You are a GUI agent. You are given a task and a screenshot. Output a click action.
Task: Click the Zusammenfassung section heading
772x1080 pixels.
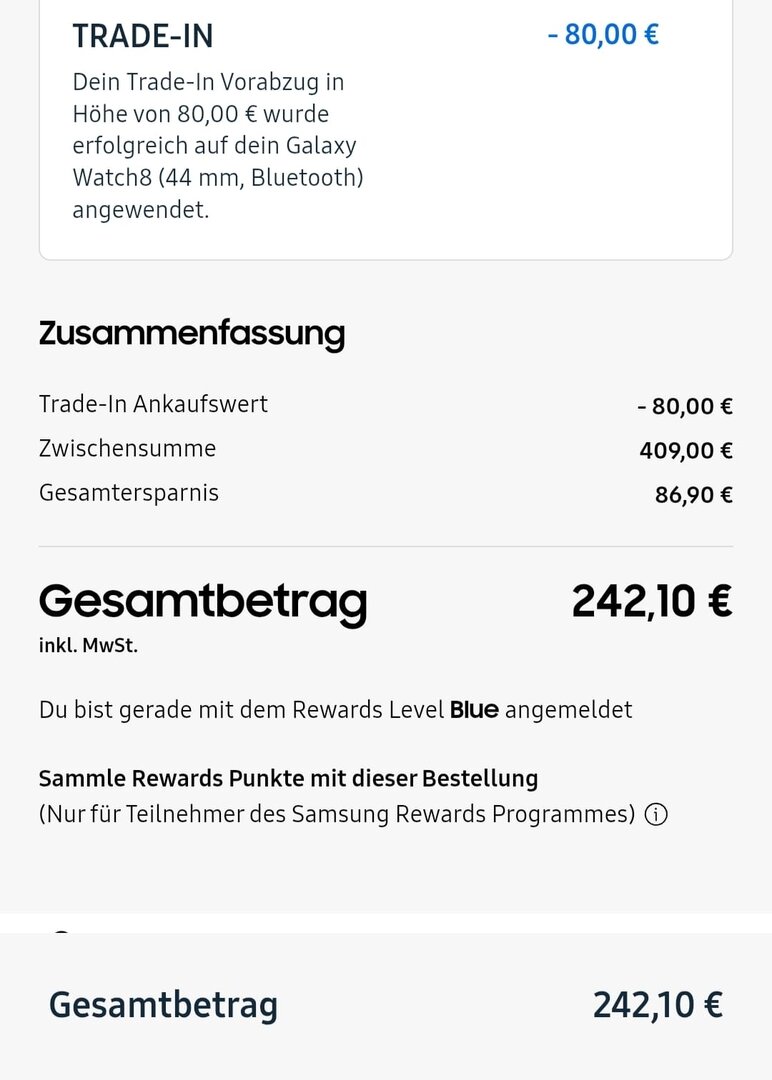point(191,333)
